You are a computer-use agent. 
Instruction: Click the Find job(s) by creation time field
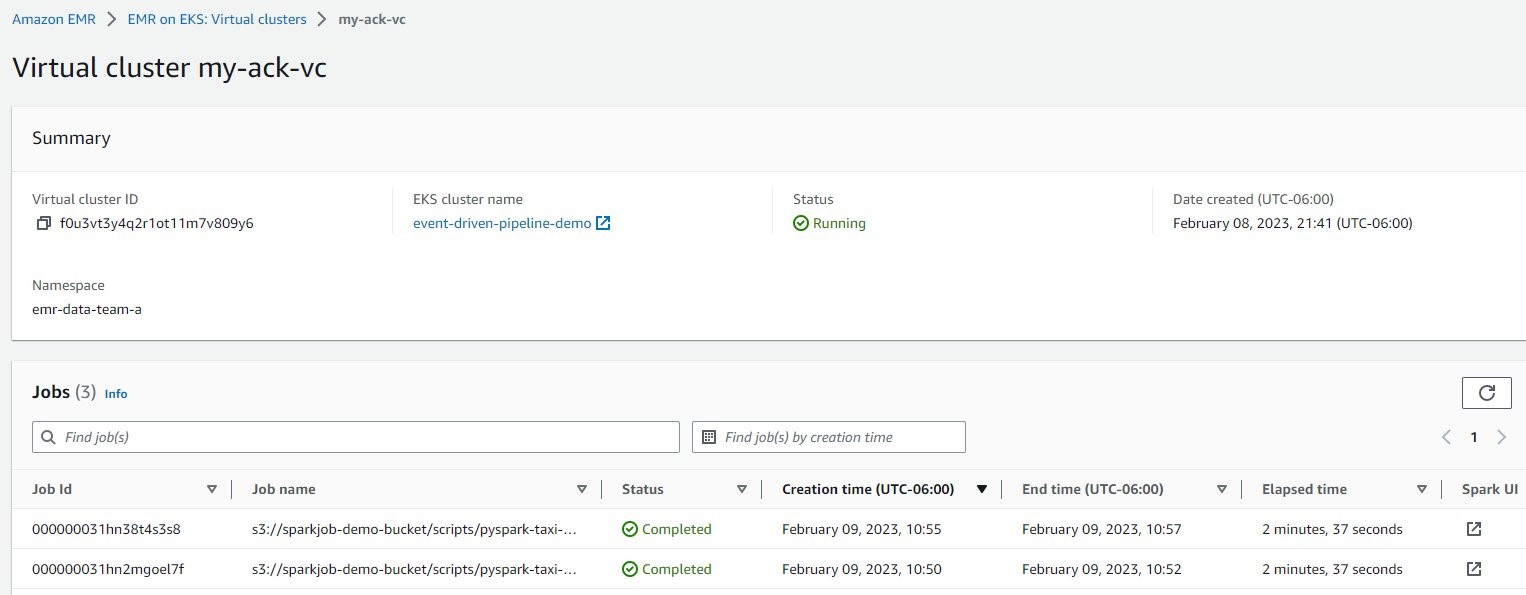(x=829, y=437)
